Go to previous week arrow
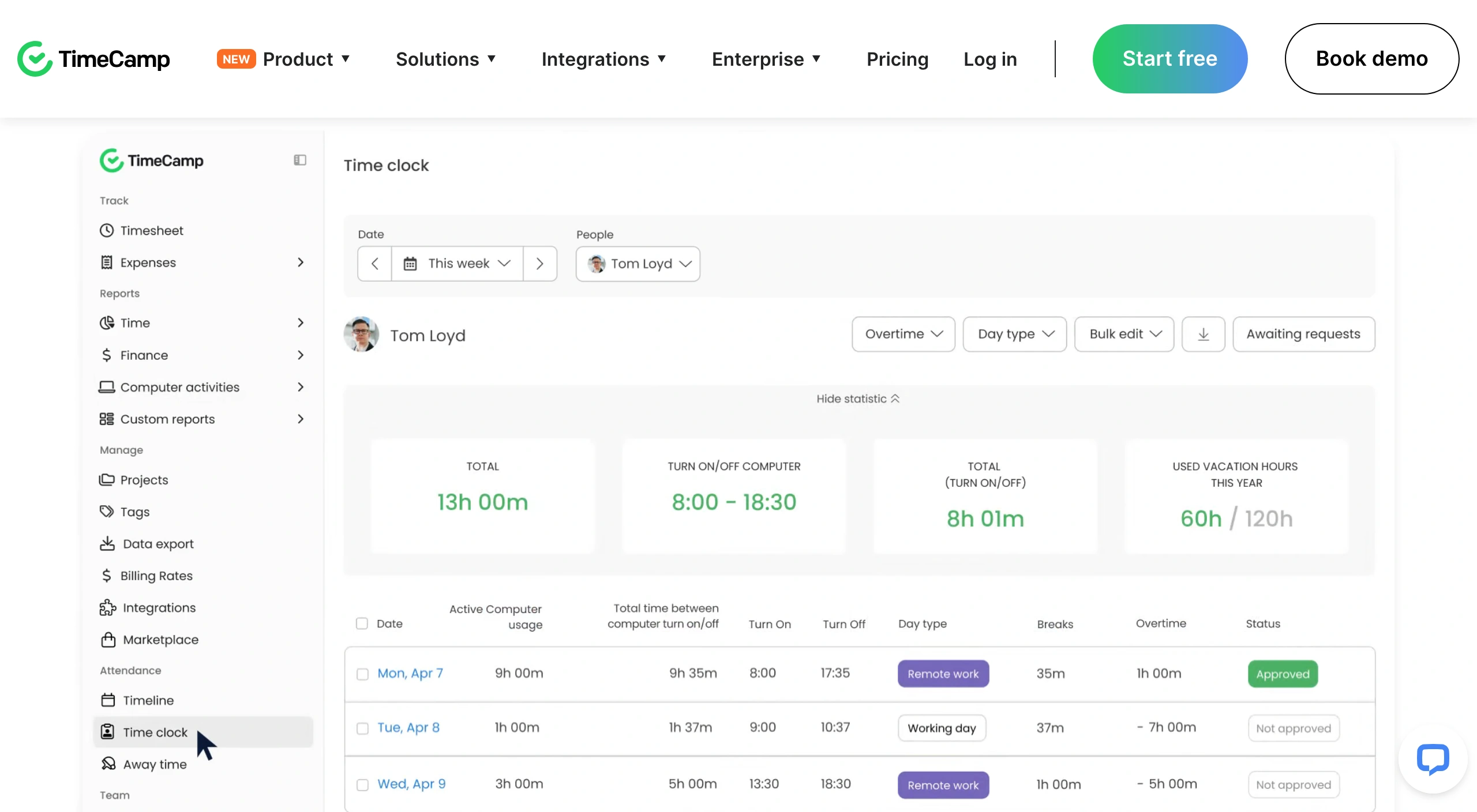This screenshot has height=812, width=1477. (x=375, y=264)
